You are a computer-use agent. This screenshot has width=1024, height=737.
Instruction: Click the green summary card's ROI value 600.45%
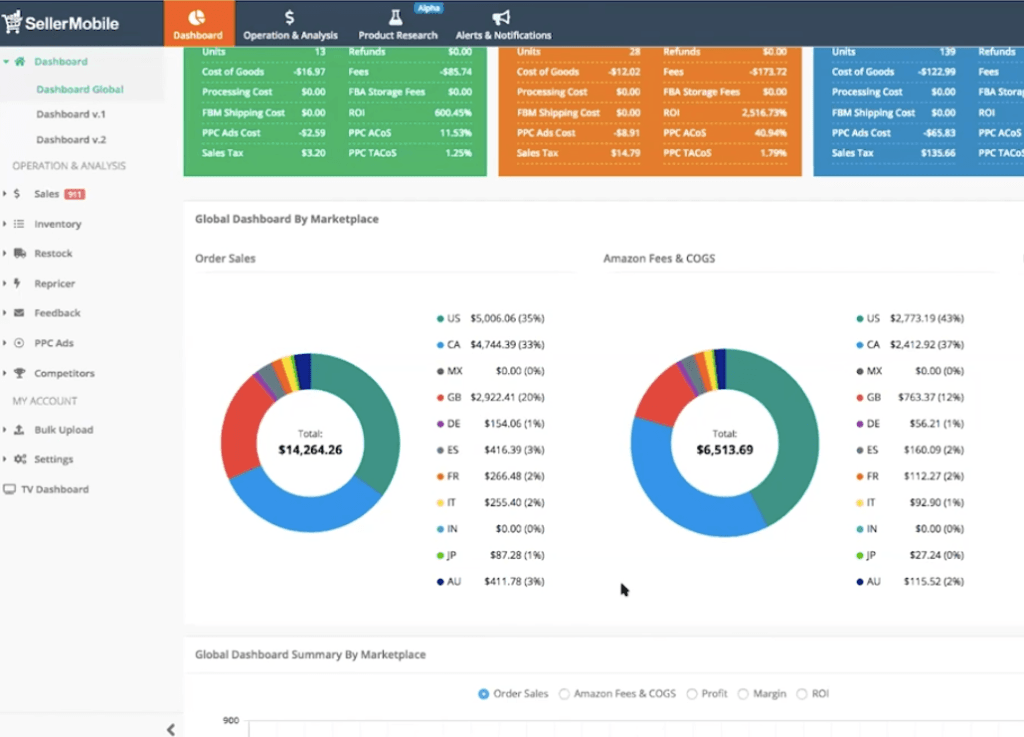click(453, 112)
